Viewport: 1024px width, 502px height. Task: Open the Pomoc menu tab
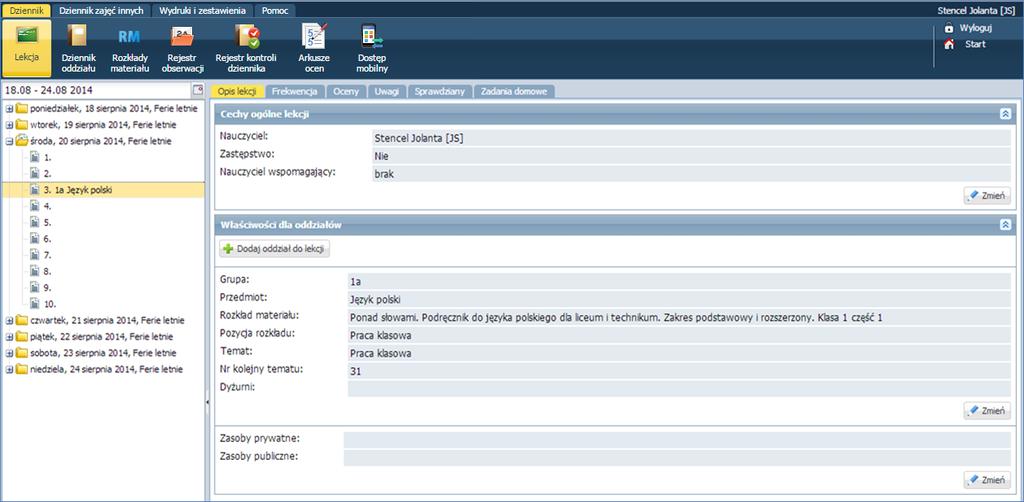click(275, 11)
